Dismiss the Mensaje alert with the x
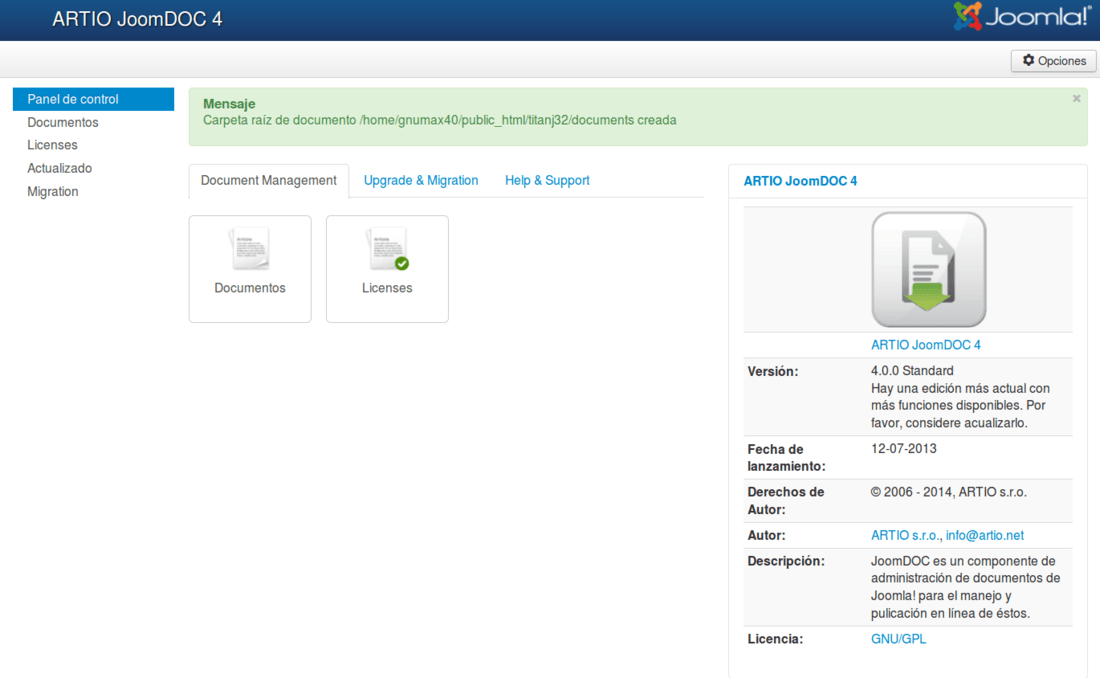The height and width of the screenshot is (678, 1100). (1076, 99)
